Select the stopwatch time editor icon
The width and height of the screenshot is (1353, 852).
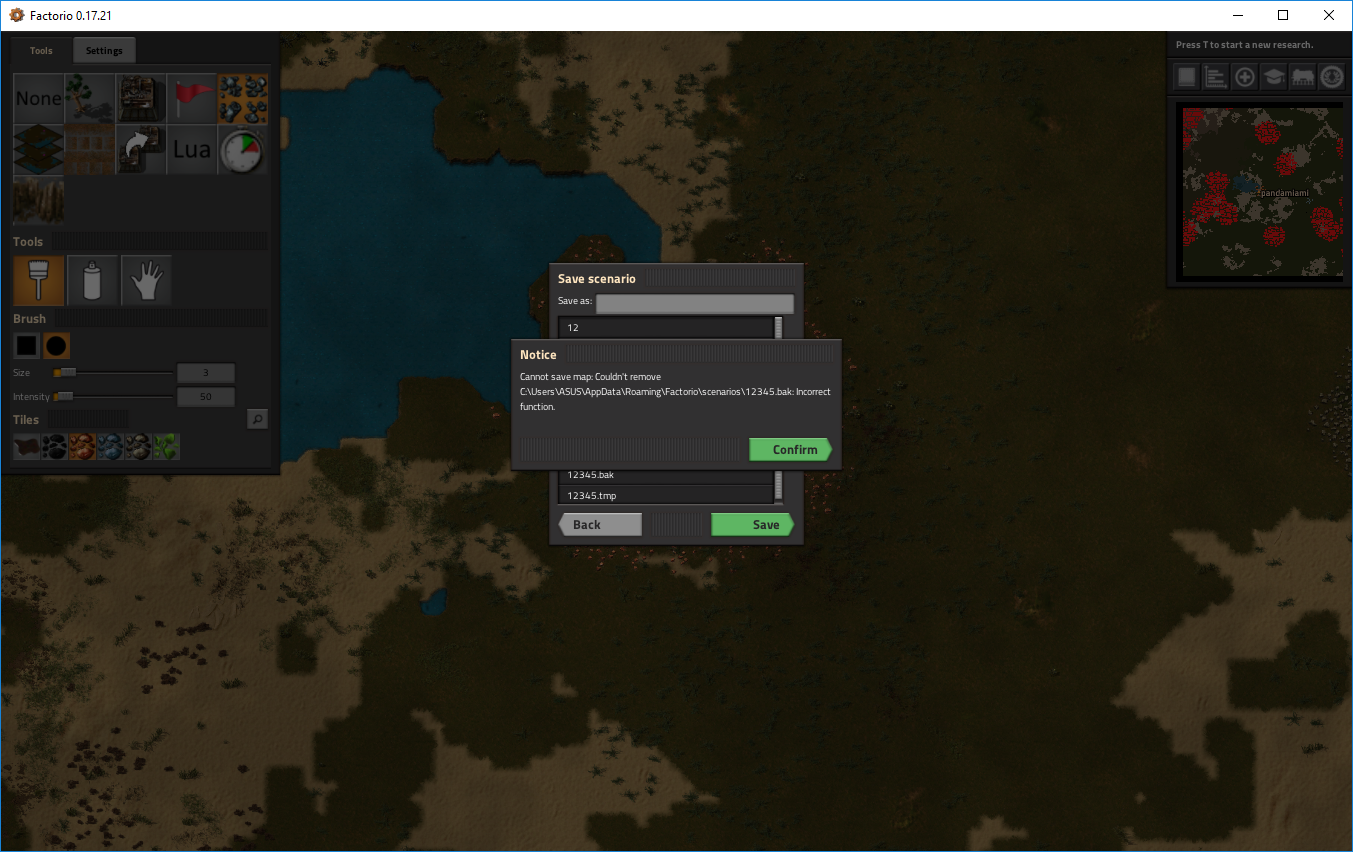coord(241,149)
